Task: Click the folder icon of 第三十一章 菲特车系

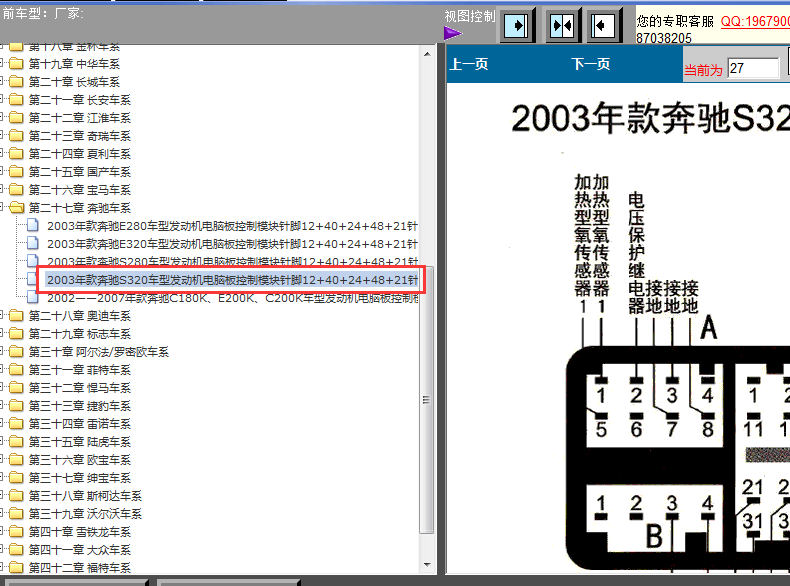Action: coord(17,370)
